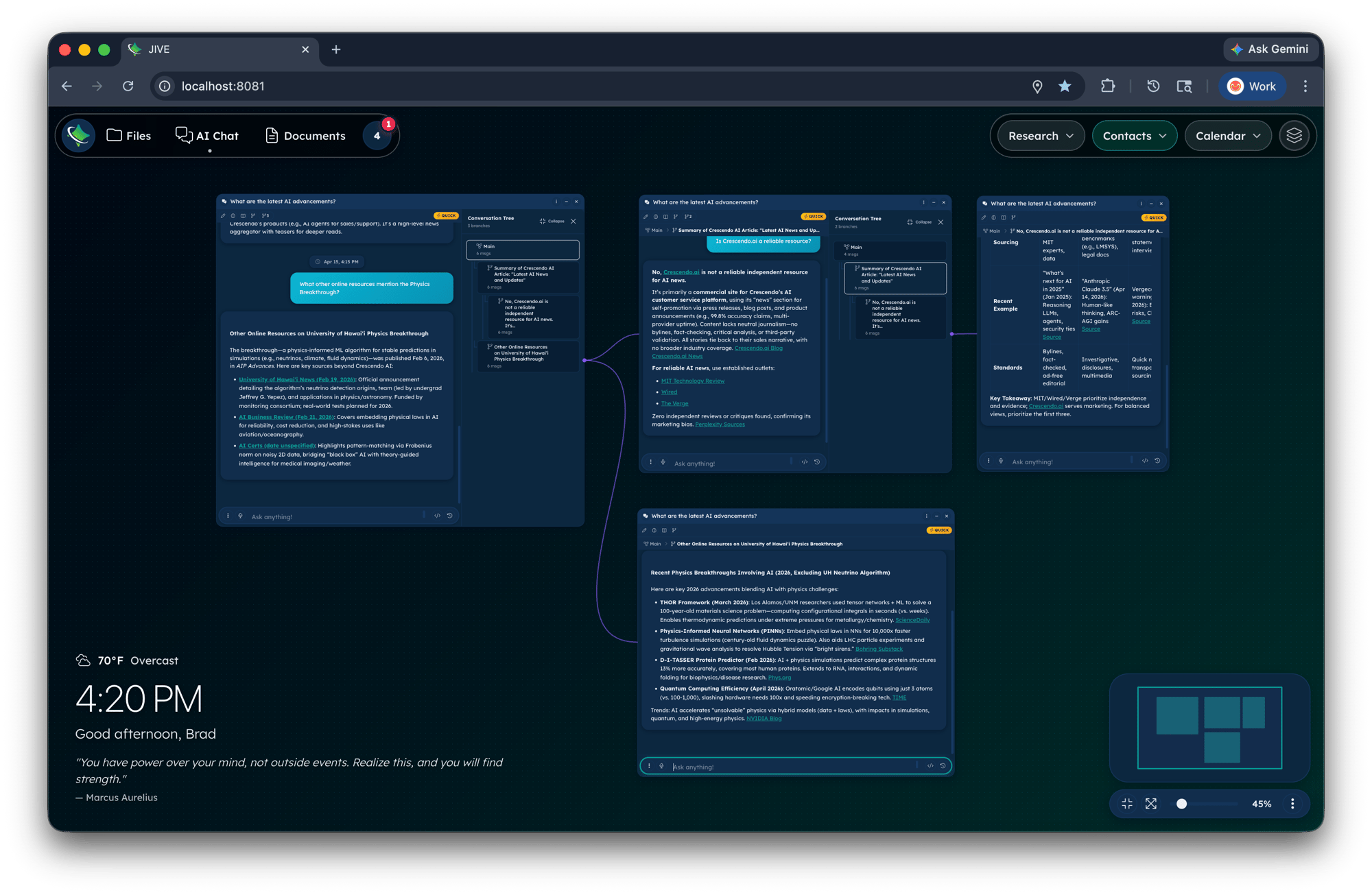Image resolution: width=1372 pixels, height=895 pixels.
Task: Open the Perplexity Sources link
Action: click(x=720, y=425)
